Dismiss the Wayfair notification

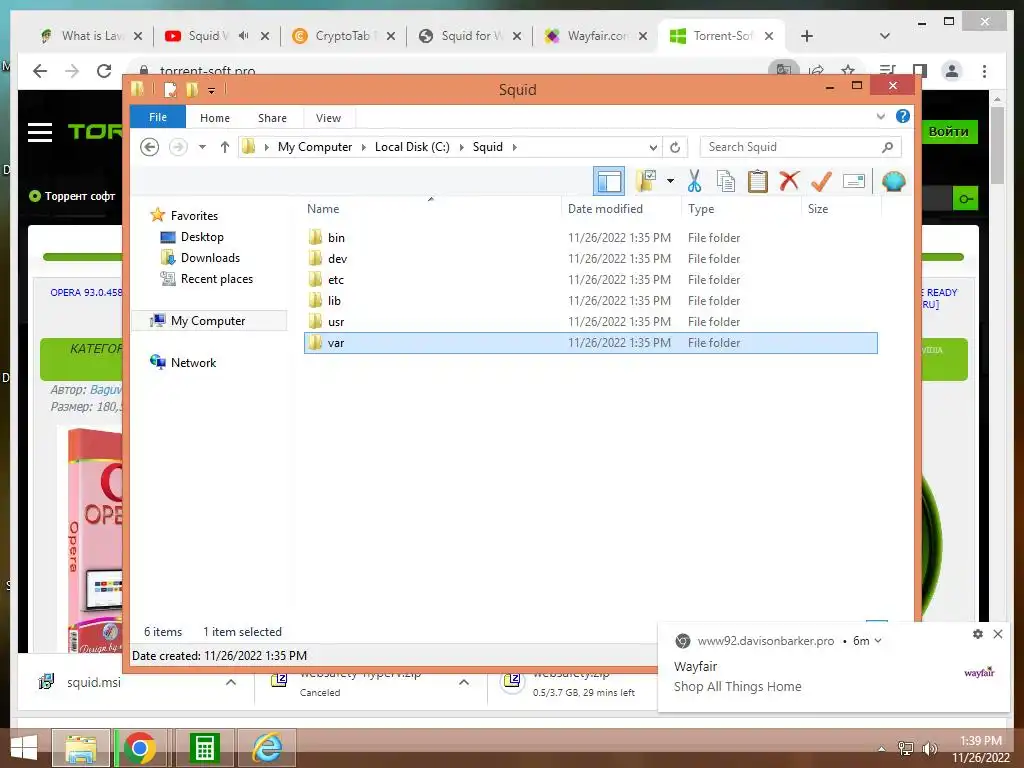(997, 633)
